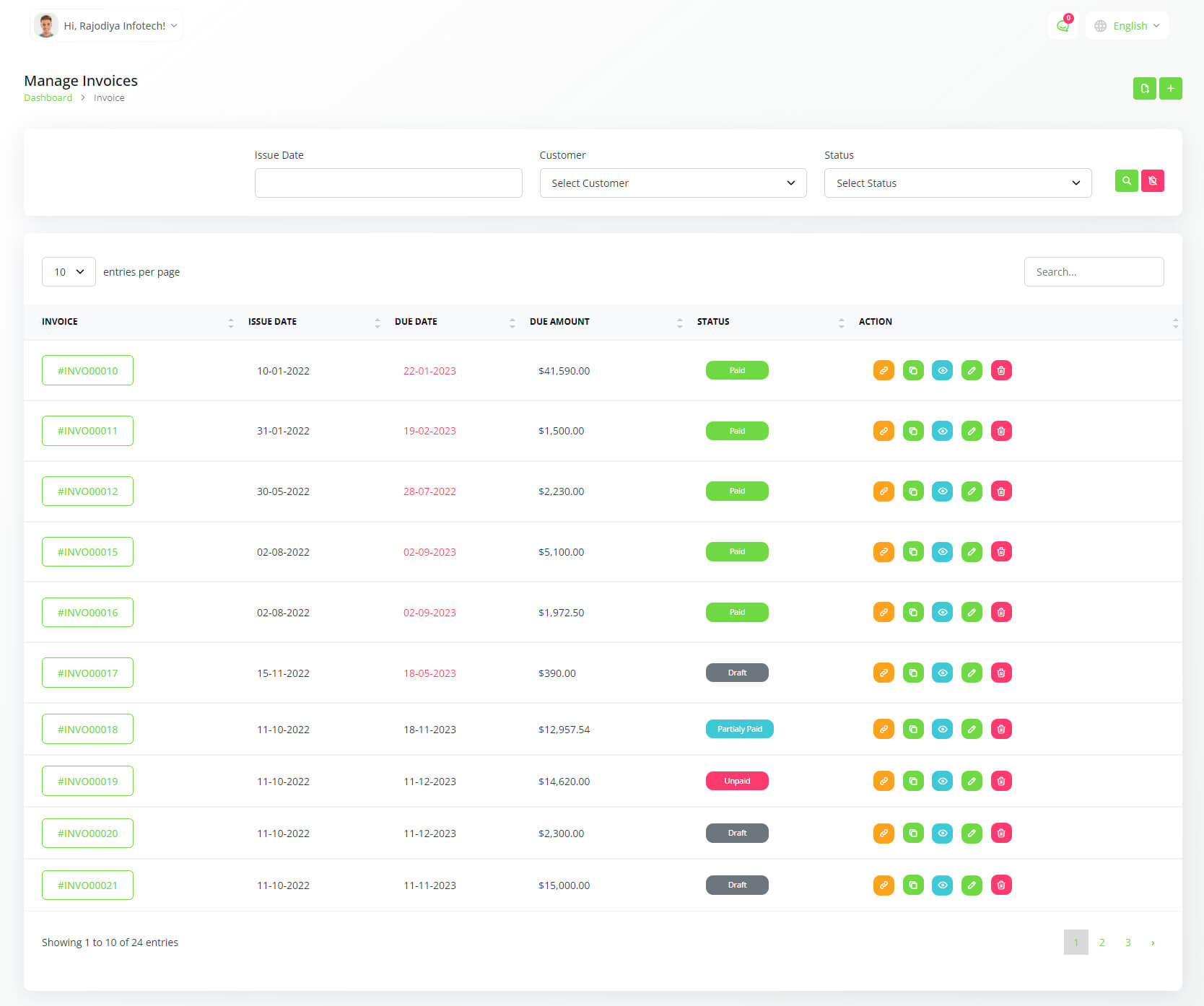Change entries per page dropdown
This screenshot has width=1204, height=1006.
(69, 272)
